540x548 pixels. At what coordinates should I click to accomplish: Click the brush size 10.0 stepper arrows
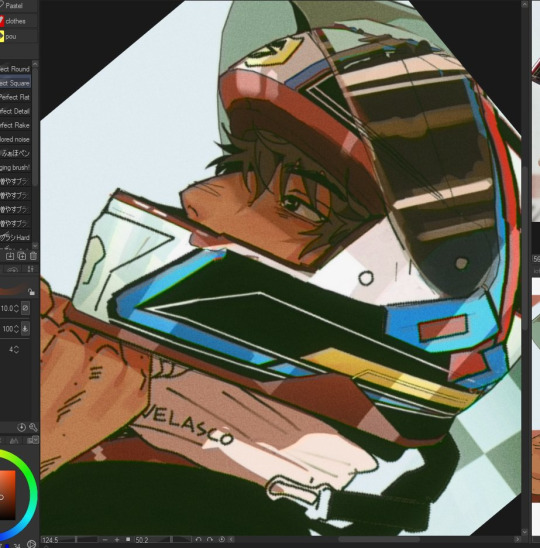coord(16,308)
